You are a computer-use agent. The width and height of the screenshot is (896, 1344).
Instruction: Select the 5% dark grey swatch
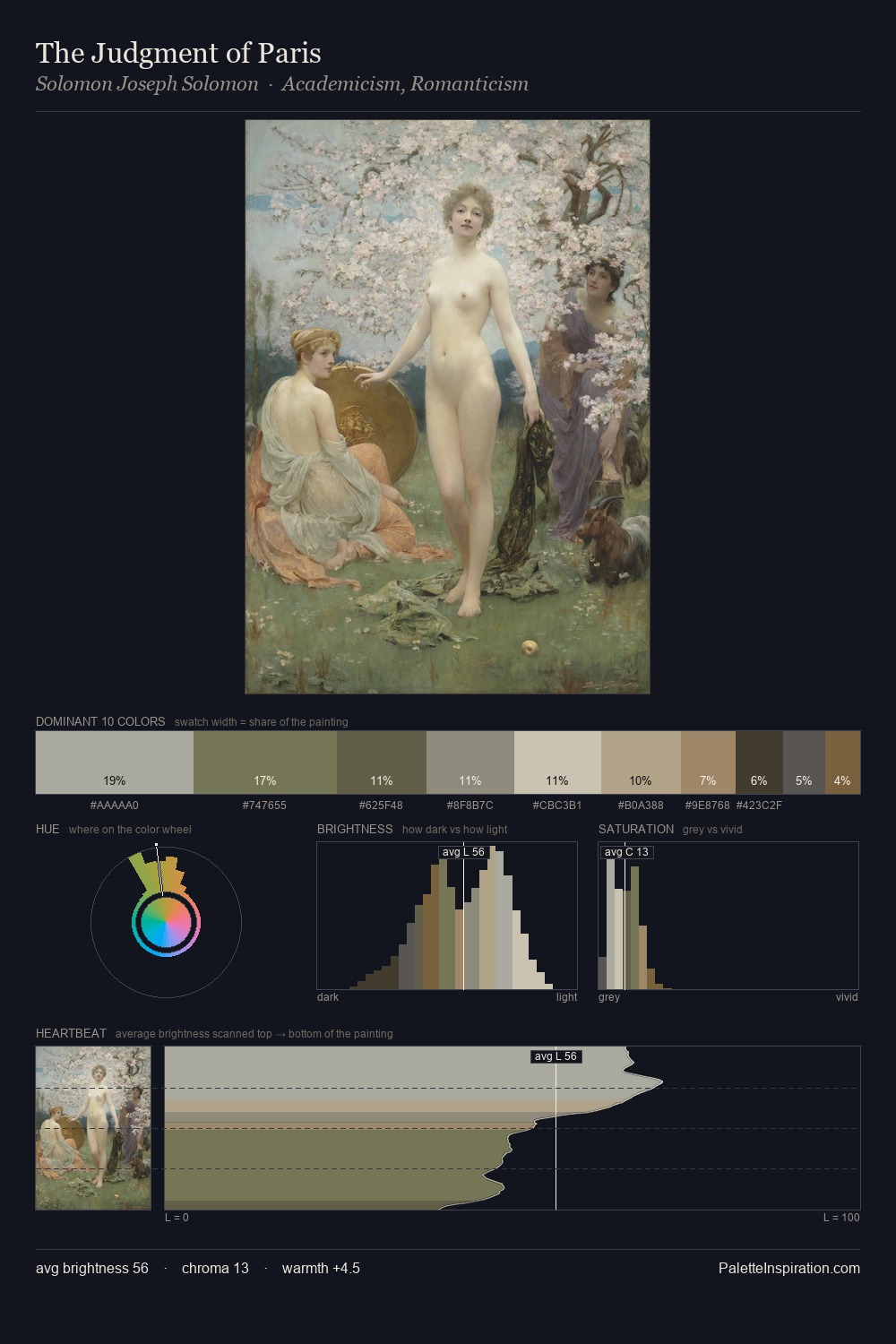[804, 762]
